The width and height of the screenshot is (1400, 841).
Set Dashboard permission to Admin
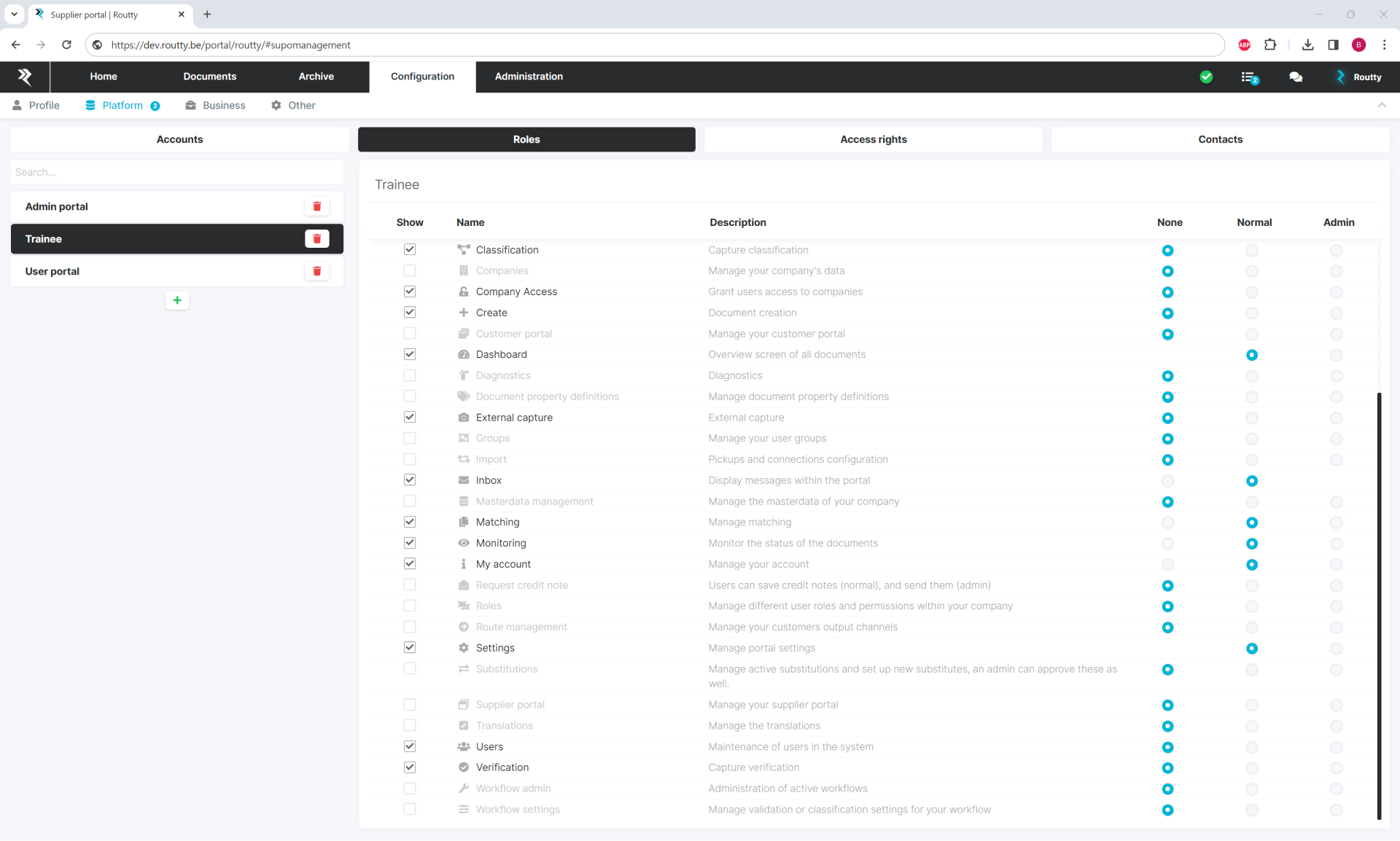point(1336,356)
